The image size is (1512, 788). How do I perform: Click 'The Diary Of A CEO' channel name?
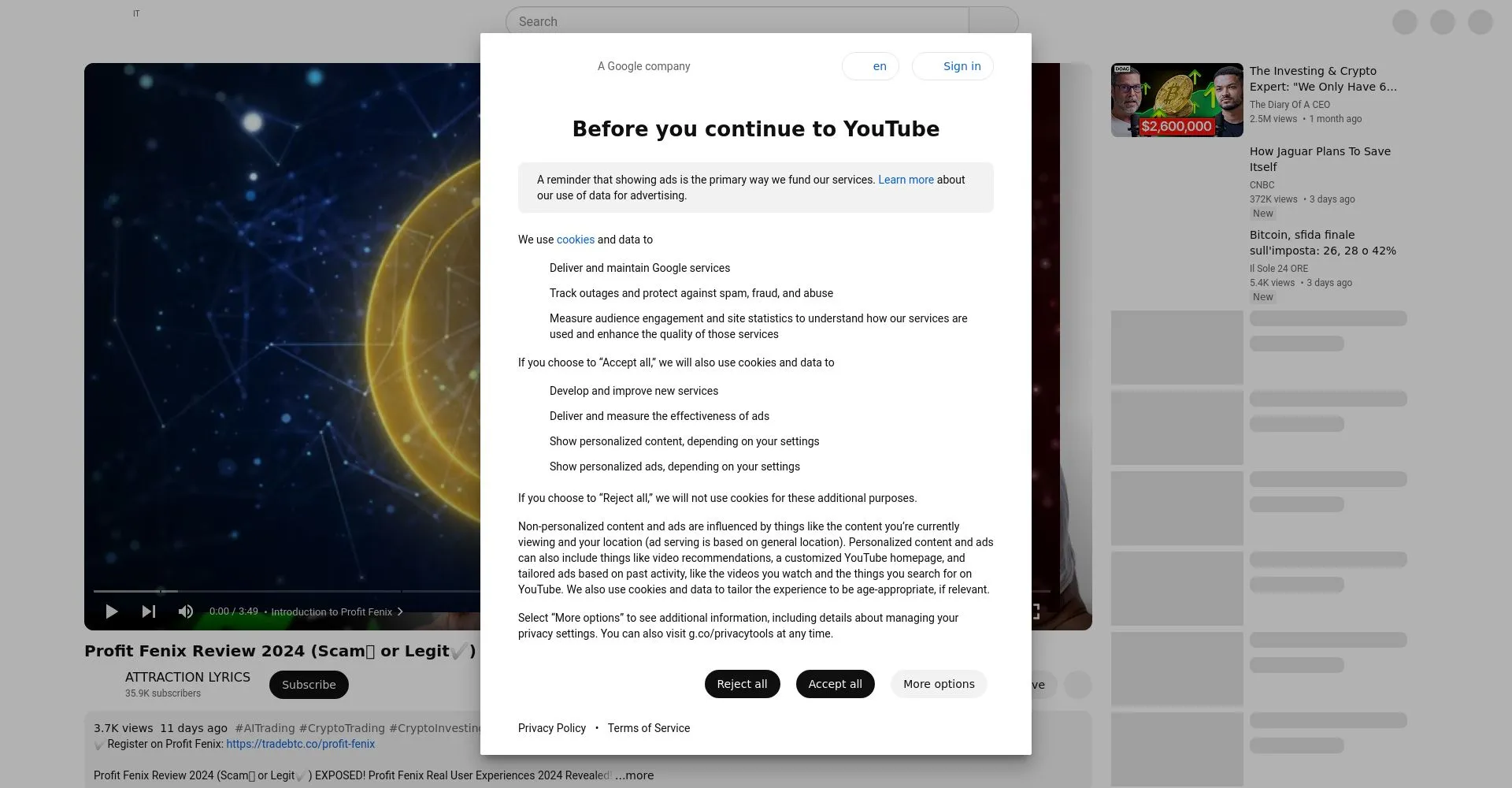point(1290,105)
